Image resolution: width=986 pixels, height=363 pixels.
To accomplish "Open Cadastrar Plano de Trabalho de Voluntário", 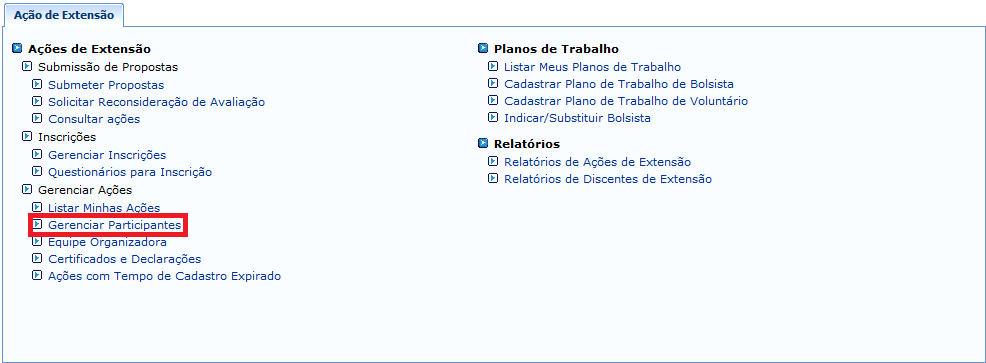I will (626, 101).
